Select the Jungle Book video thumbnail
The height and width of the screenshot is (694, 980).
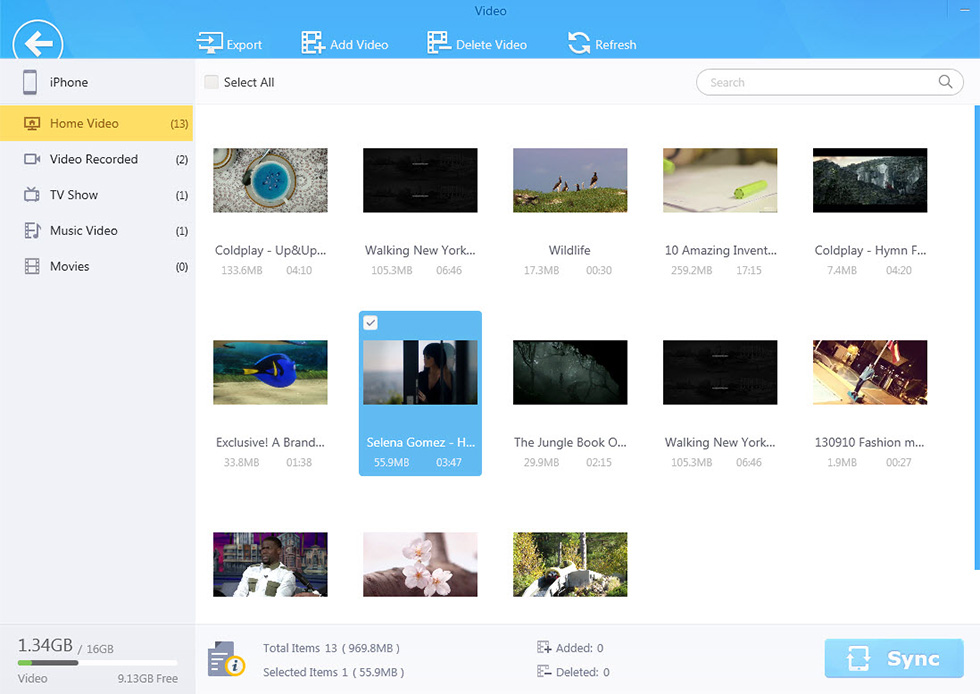[x=570, y=372]
